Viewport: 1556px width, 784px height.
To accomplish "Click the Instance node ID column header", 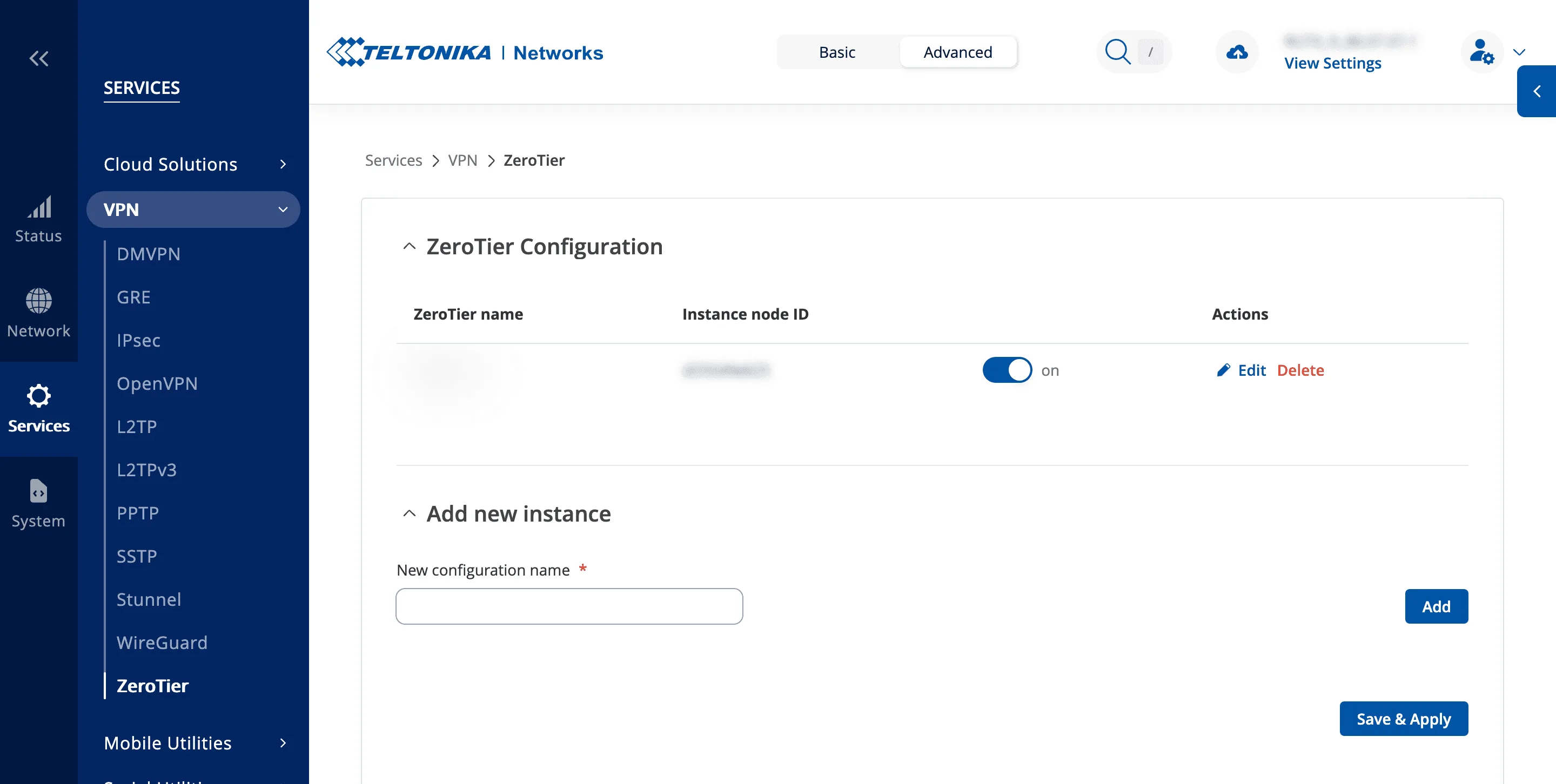I will click(x=745, y=314).
